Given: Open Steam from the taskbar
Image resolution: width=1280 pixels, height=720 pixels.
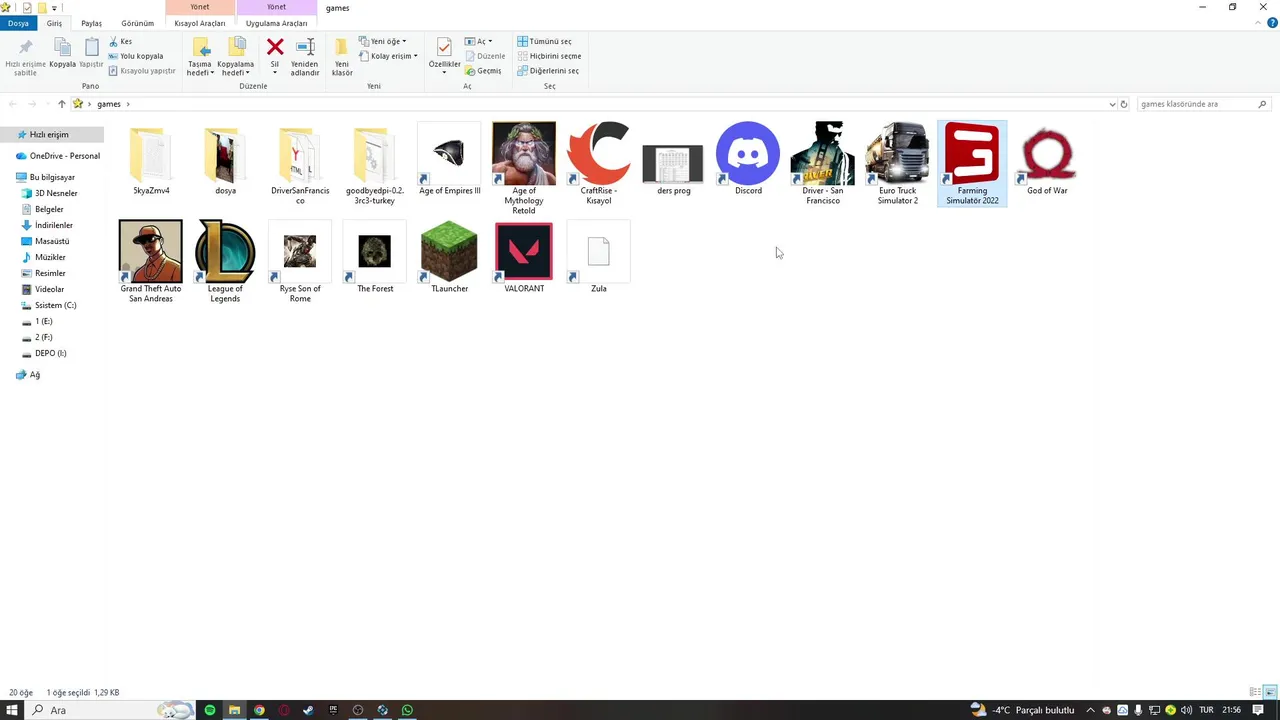Looking at the screenshot, I should (x=308, y=710).
